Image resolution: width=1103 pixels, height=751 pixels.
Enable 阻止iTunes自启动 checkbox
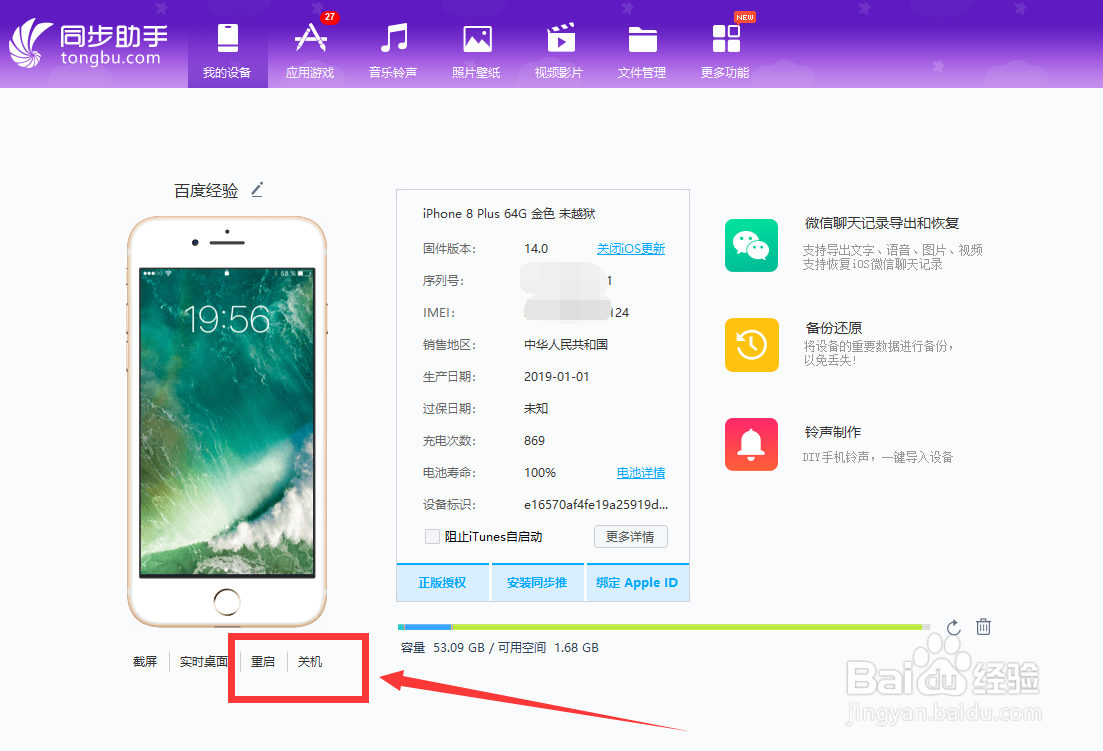point(433,537)
